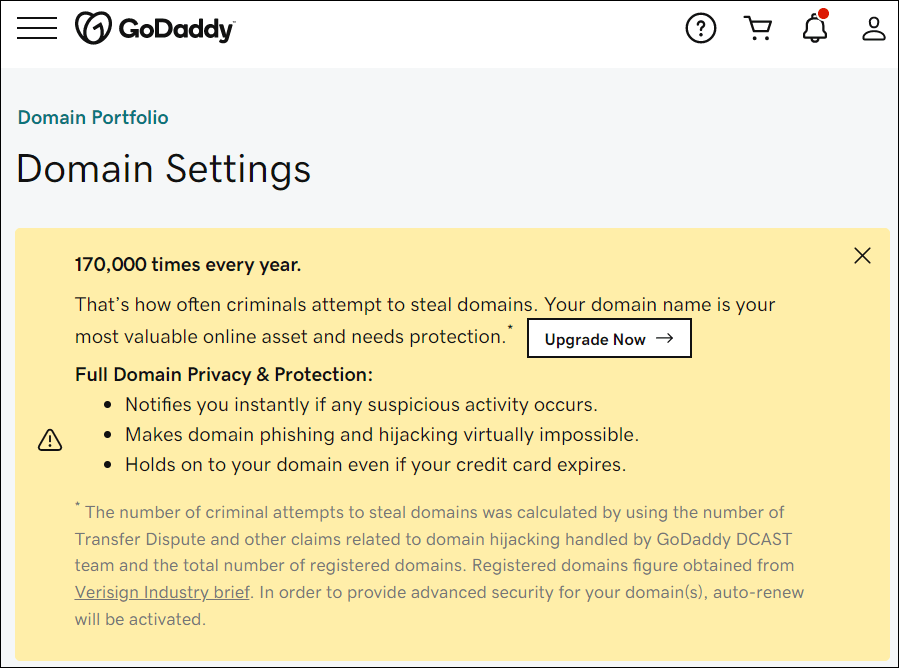Dismiss the yellow domain protection banner
The width and height of the screenshot is (899, 668).
(862, 256)
